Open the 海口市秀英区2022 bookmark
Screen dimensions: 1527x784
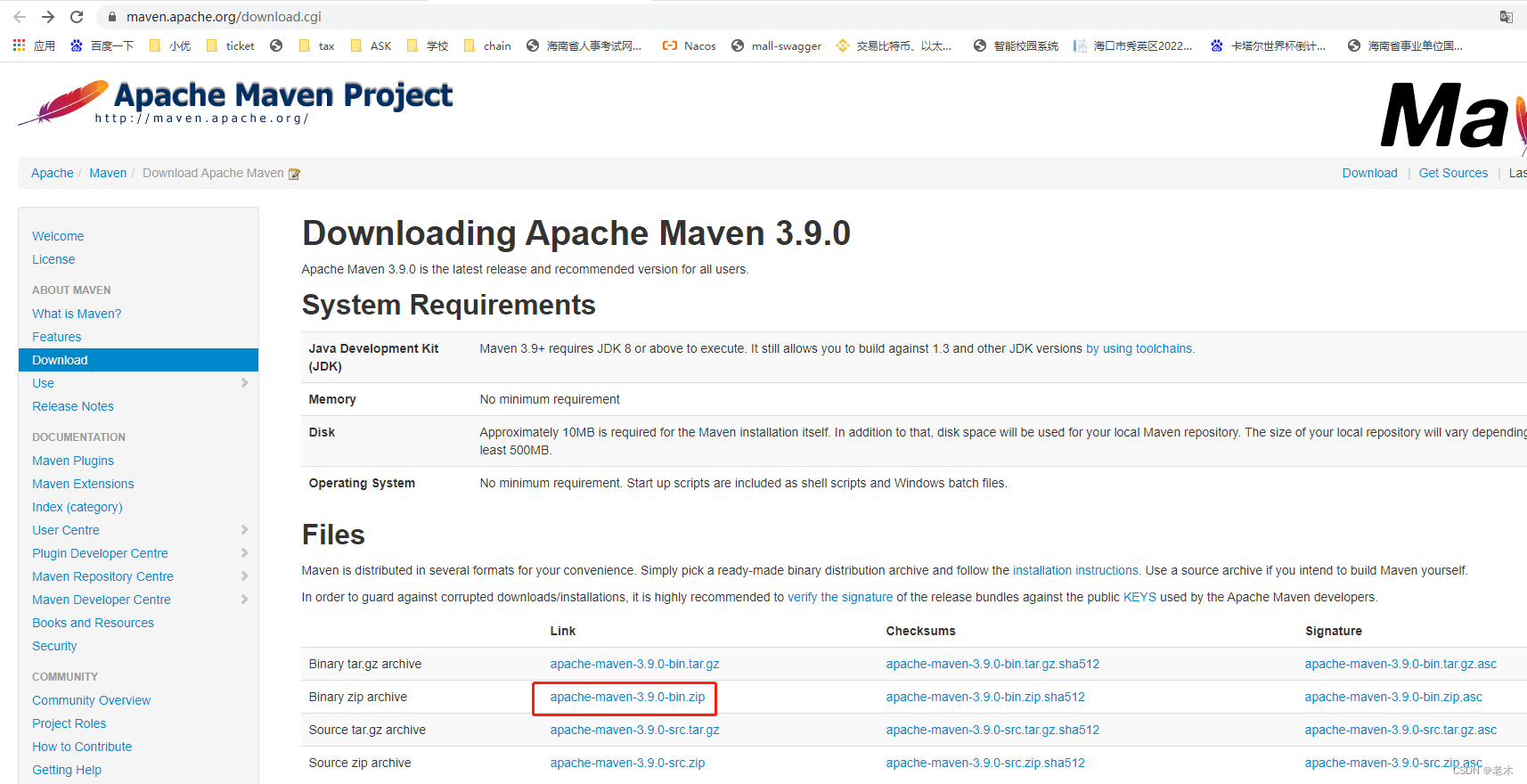click(1132, 45)
